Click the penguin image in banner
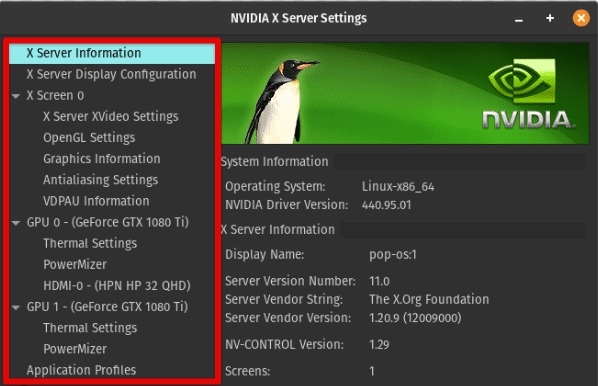Screen dimensions: 598x386 tap(281, 101)
